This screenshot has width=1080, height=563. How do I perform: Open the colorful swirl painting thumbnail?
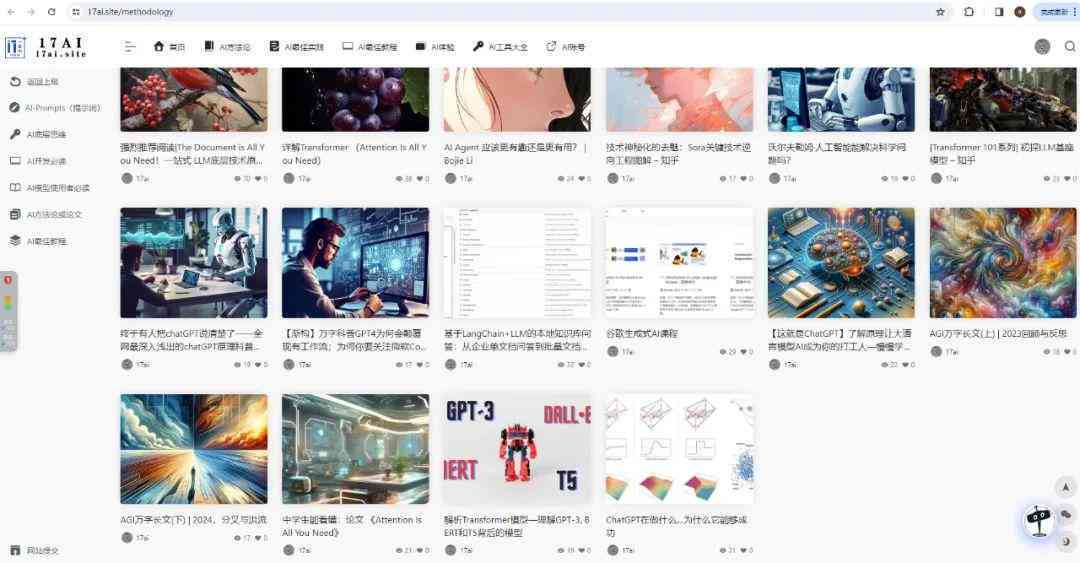(1003, 263)
